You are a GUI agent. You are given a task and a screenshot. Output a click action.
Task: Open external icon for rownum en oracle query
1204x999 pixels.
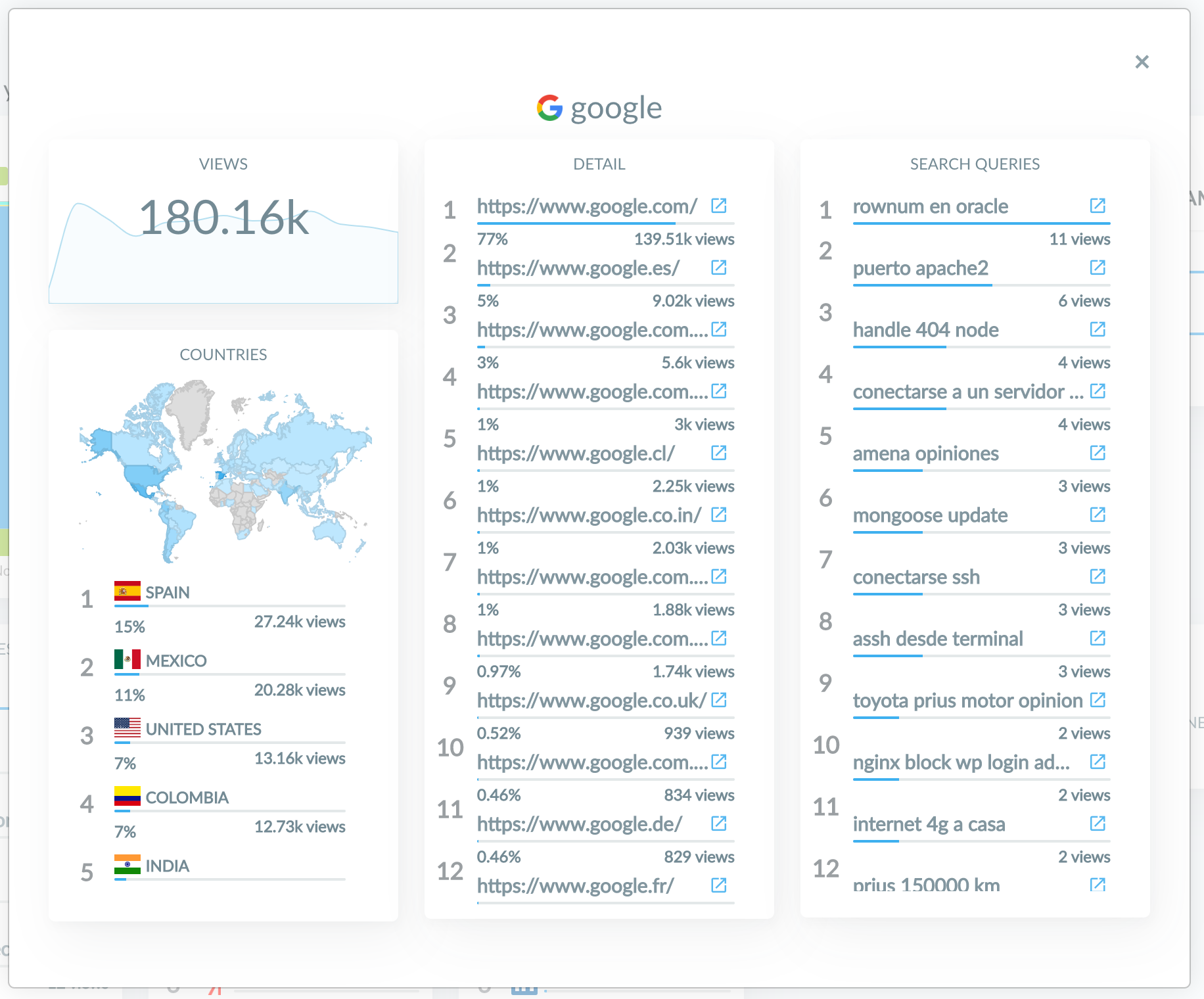(x=1098, y=206)
